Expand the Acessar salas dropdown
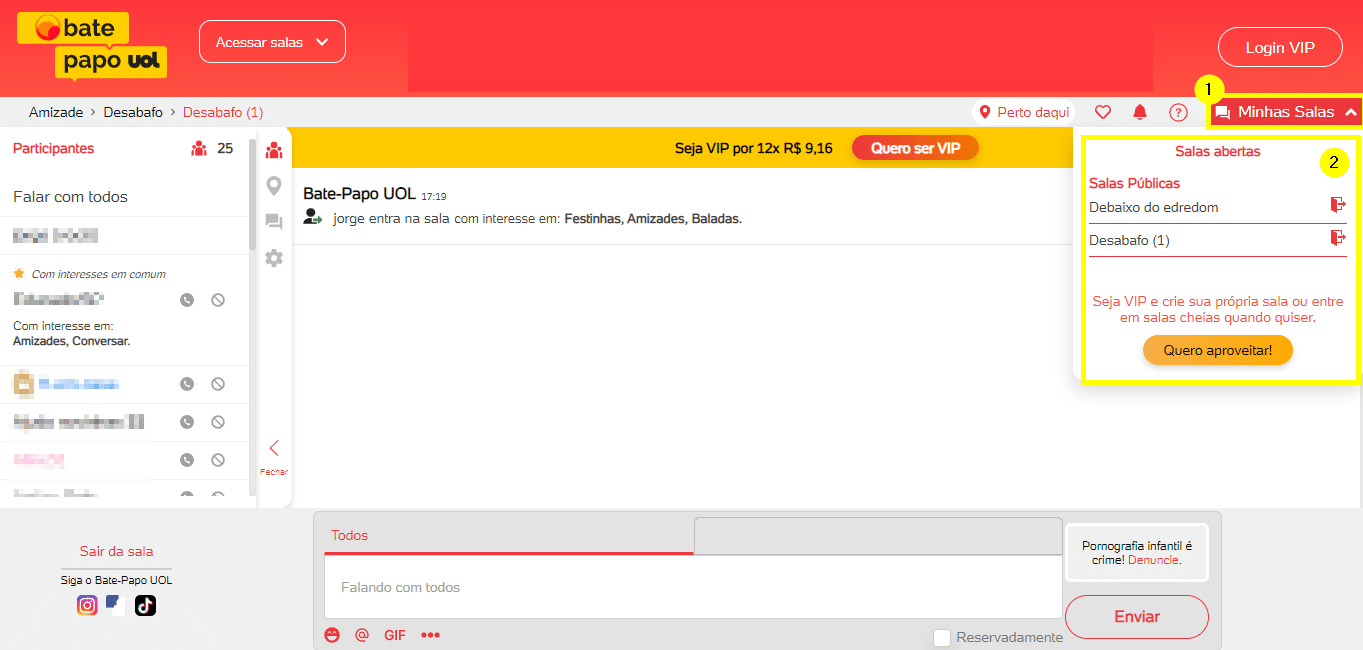The height and width of the screenshot is (650, 1363). (272, 42)
